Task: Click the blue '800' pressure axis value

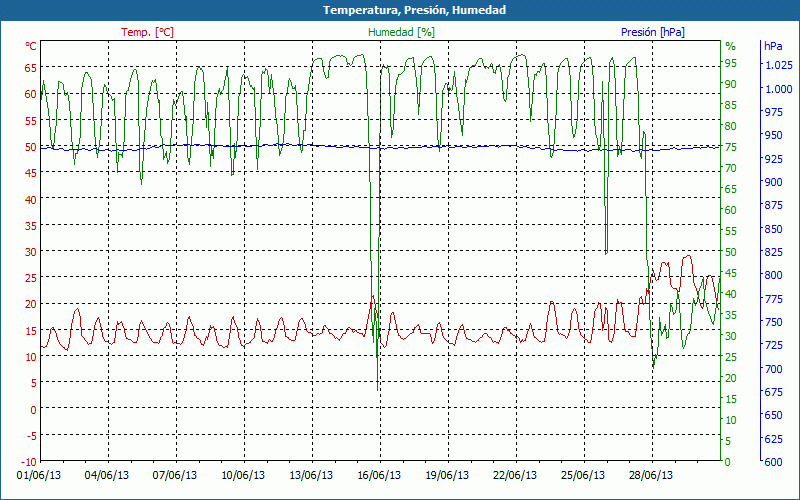Action: click(773, 275)
